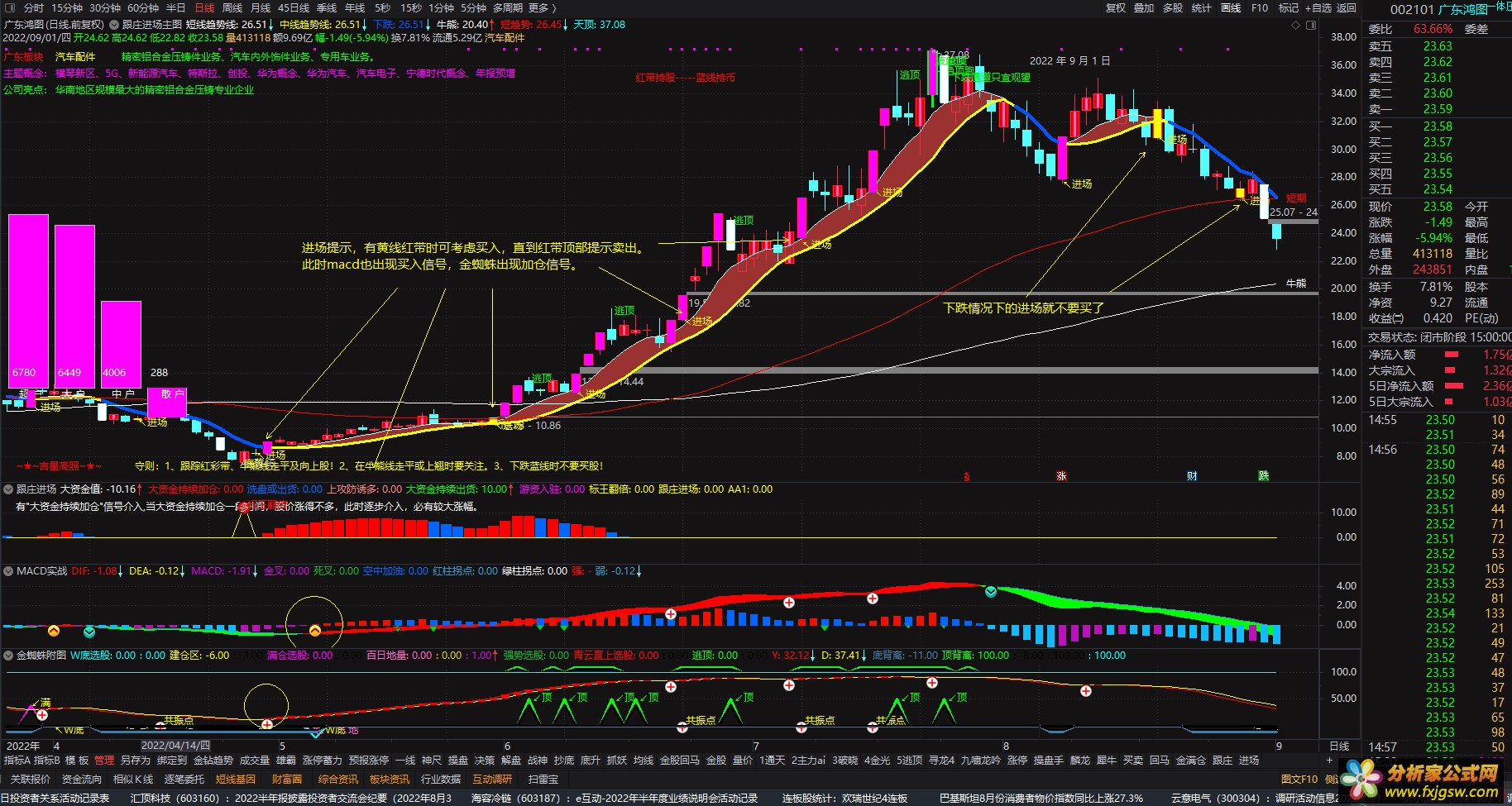Open the 关联报价 bottom tab
The height and width of the screenshot is (806, 1512).
coord(30,779)
